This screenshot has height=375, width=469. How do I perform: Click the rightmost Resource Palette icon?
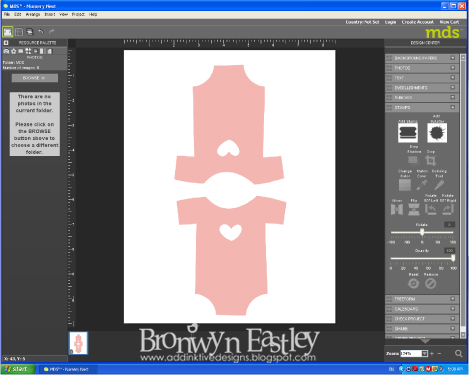pyautogui.click(x=50, y=51)
